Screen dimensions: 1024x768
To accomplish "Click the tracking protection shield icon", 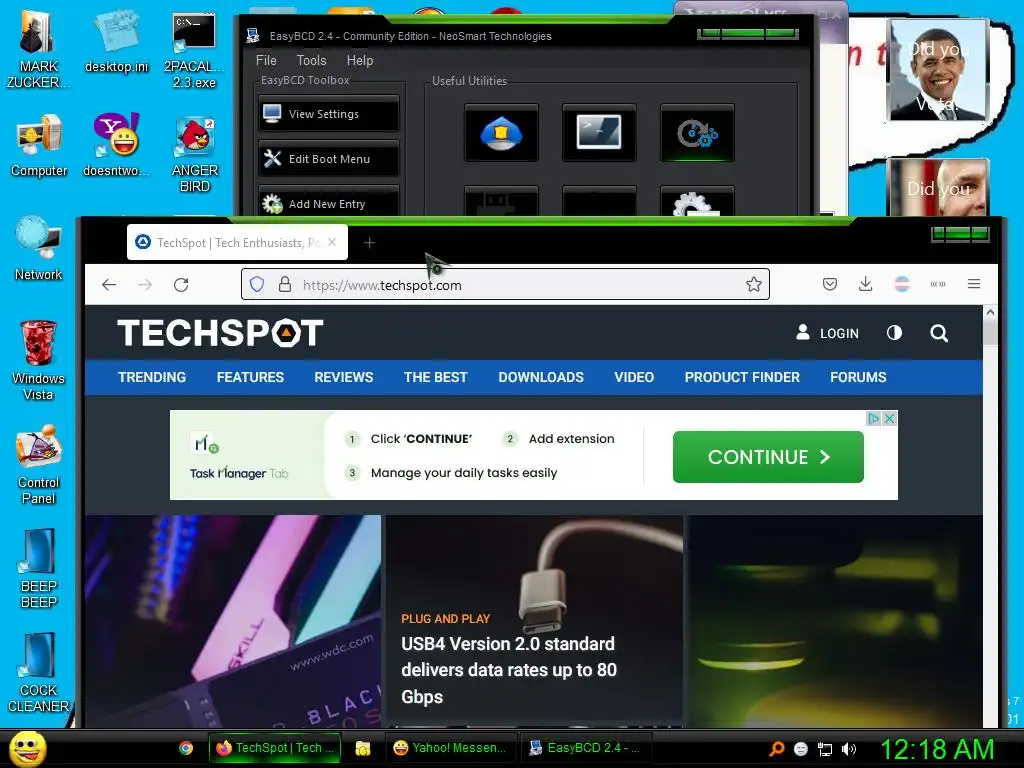I will [257, 285].
